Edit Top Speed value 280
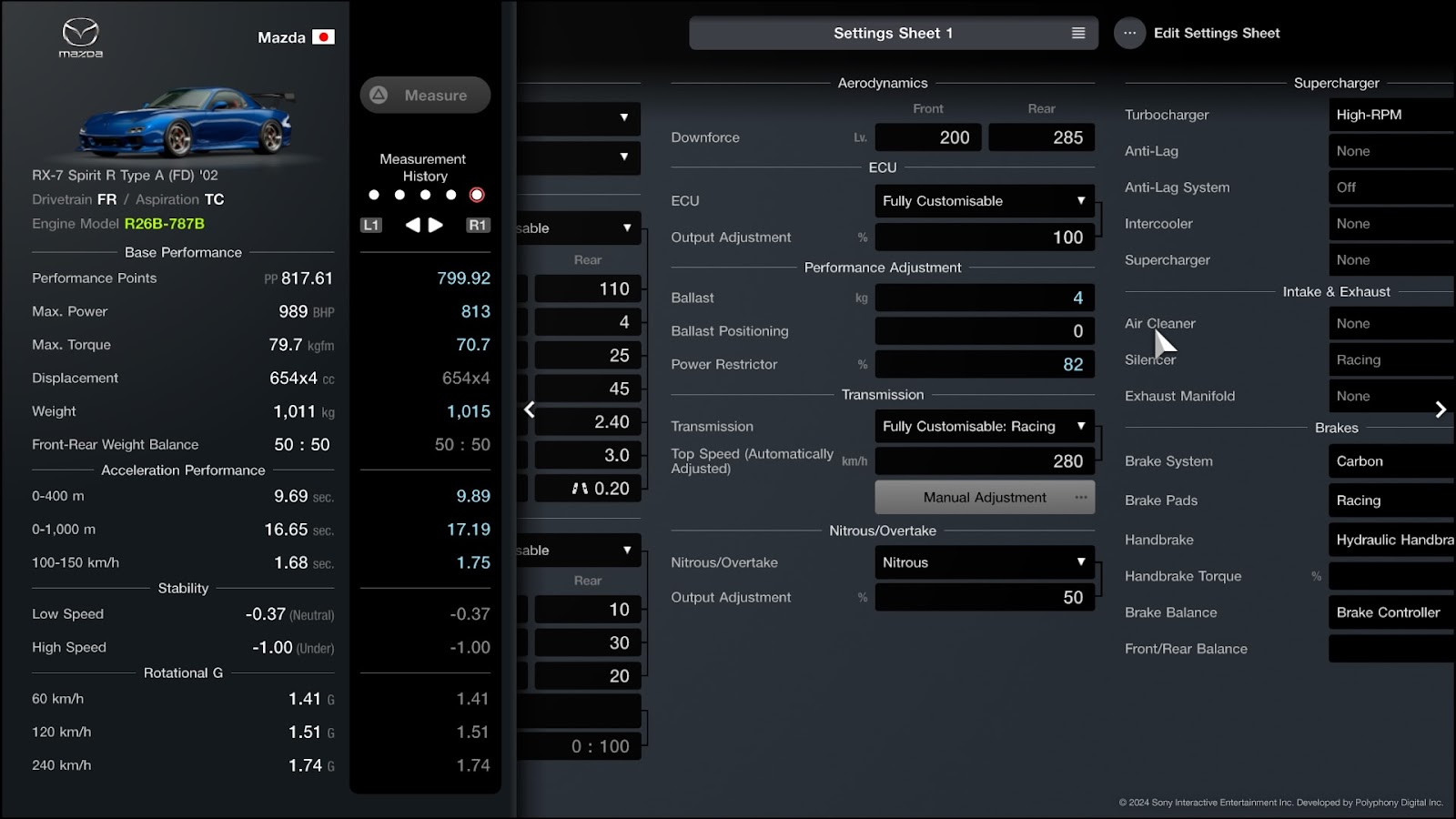The image size is (1456, 819). point(985,461)
